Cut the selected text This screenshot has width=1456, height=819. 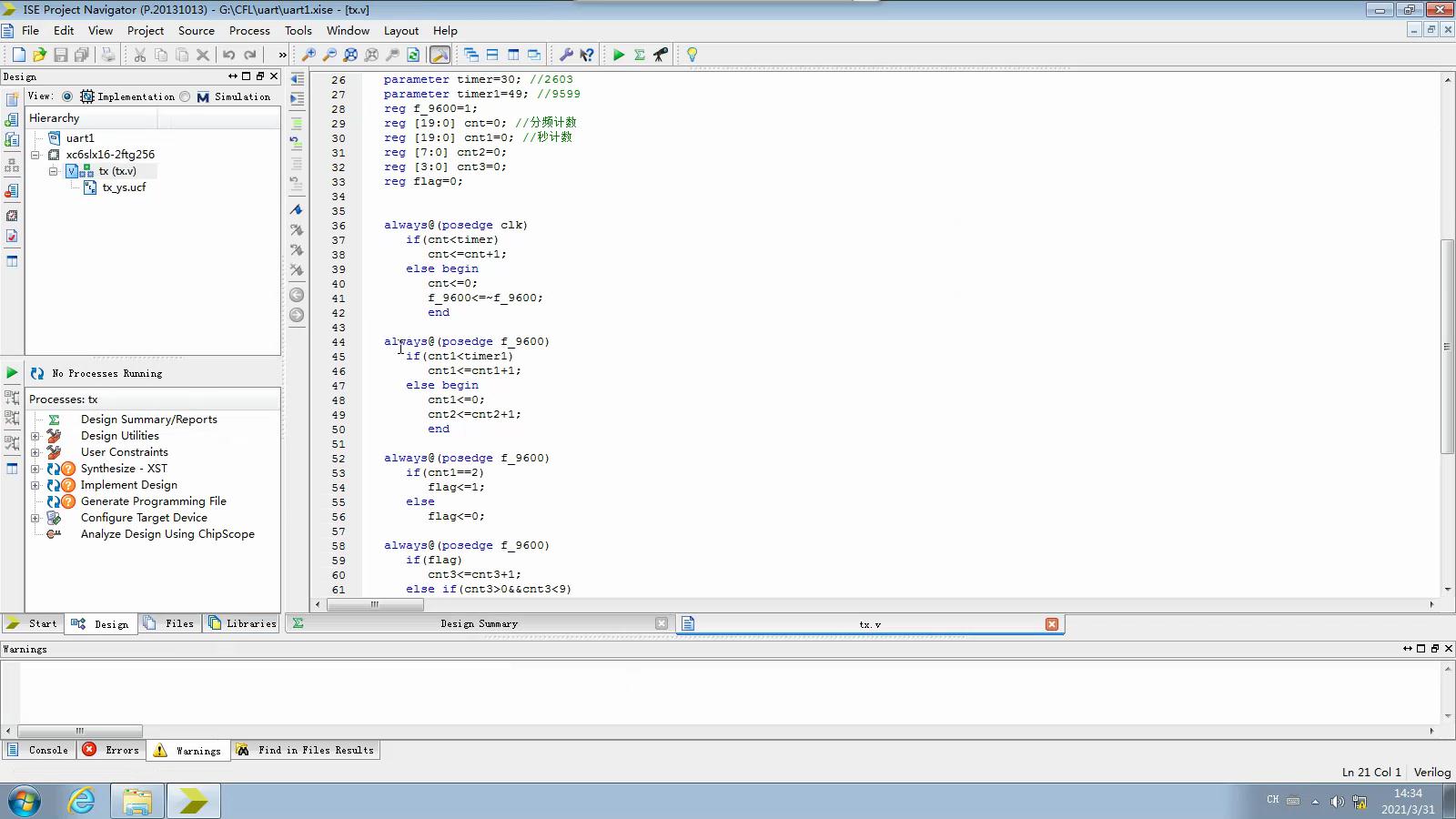tap(140, 55)
